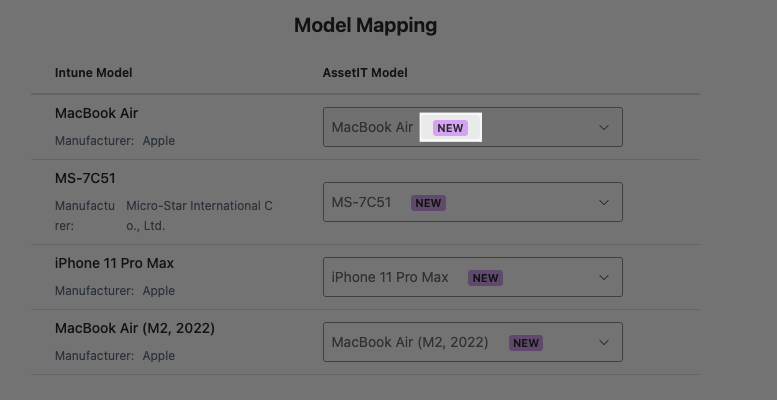Click the Intune model name MacBook Air
The image size is (777, 400).
coord(97,114)
